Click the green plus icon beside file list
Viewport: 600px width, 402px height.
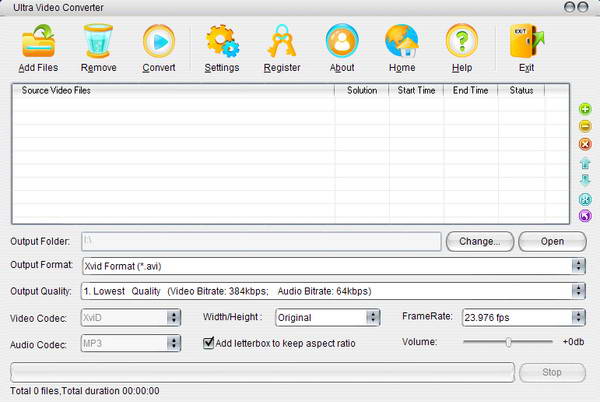[x=585, y=109]
